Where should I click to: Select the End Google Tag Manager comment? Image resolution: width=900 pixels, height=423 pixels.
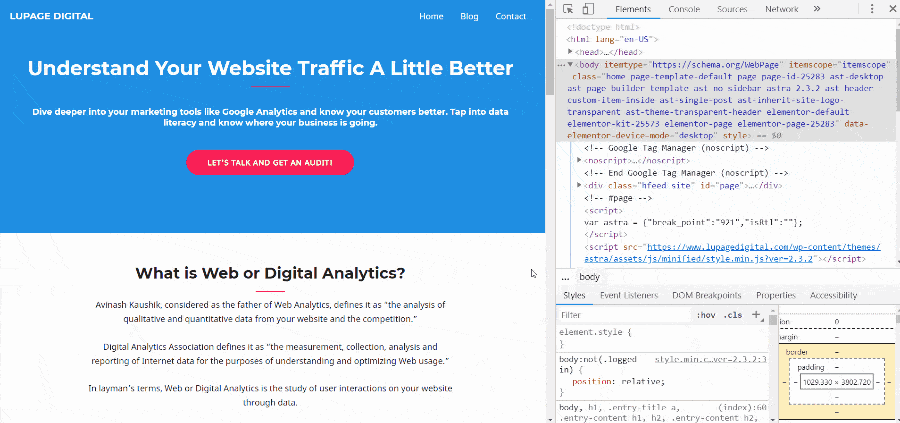pyautogui.click(x=686, y=173)
